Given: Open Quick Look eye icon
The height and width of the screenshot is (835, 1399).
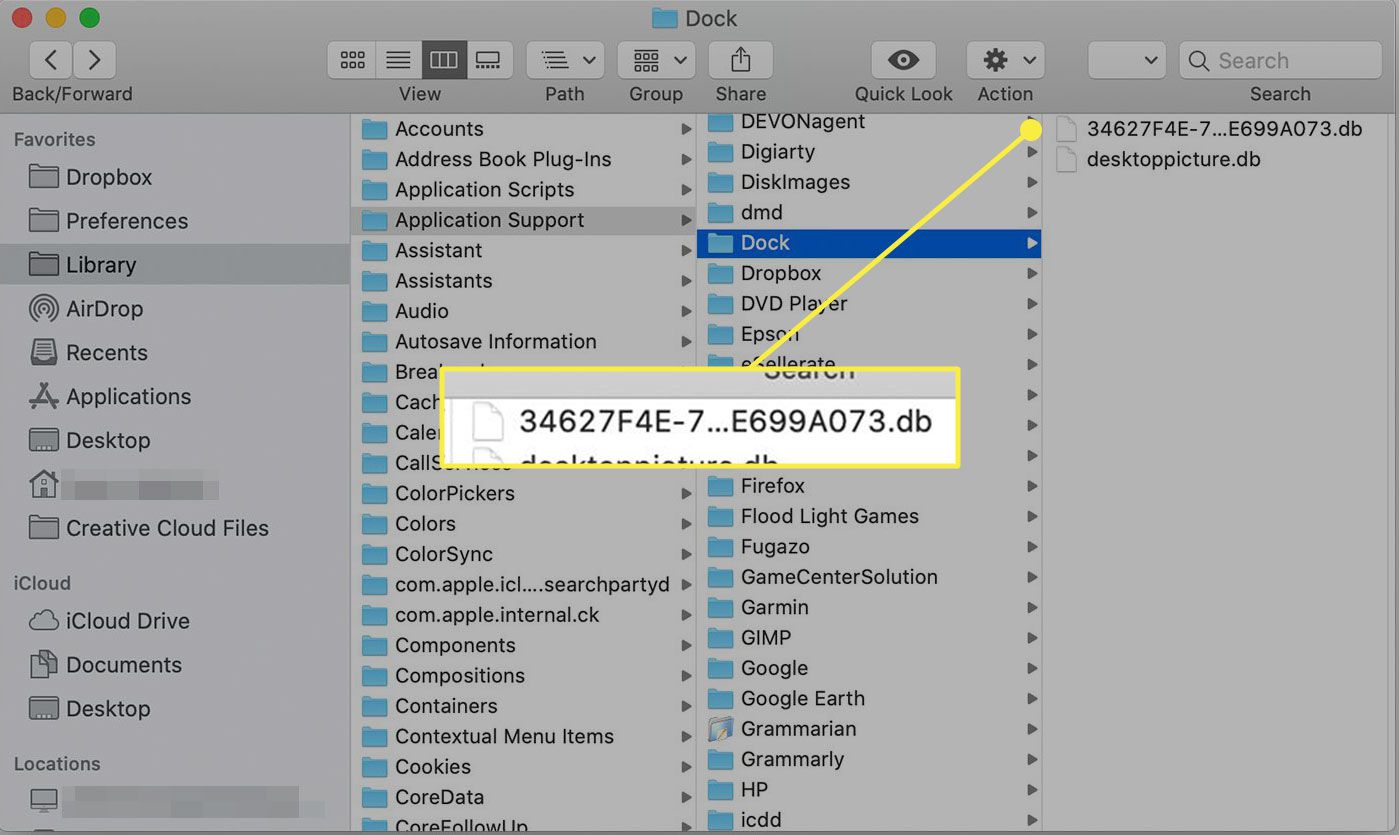Looking at the screenshot, I should [x=903, y=60].
